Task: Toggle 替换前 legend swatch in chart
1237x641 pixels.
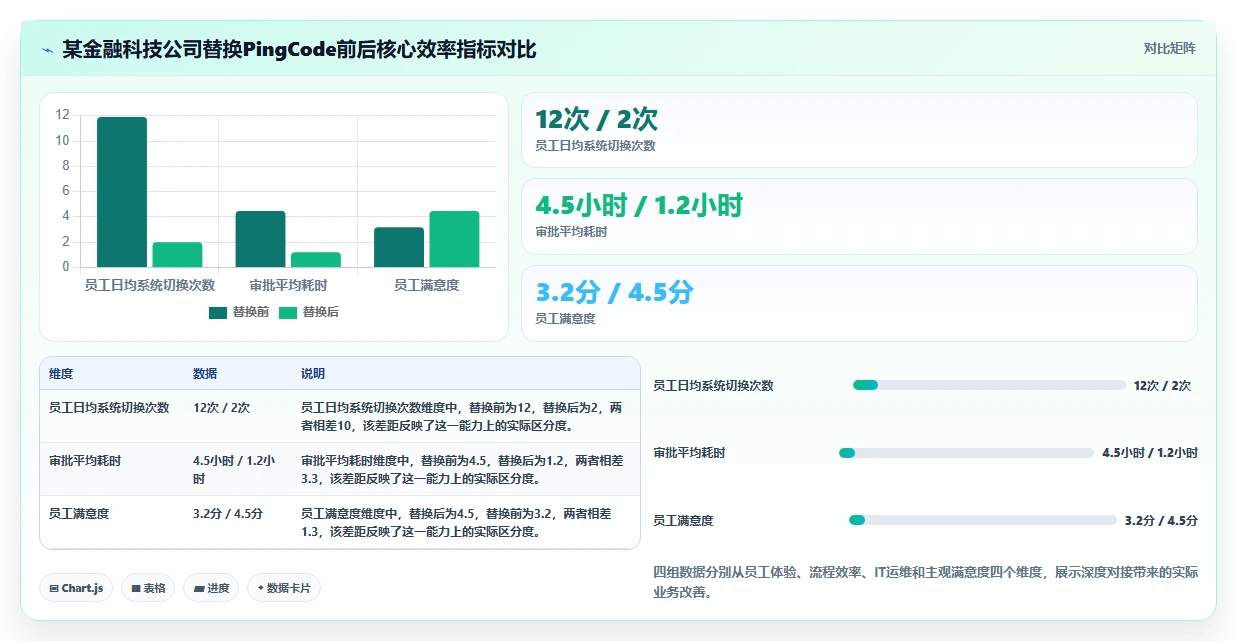Action: coord(218,312)
